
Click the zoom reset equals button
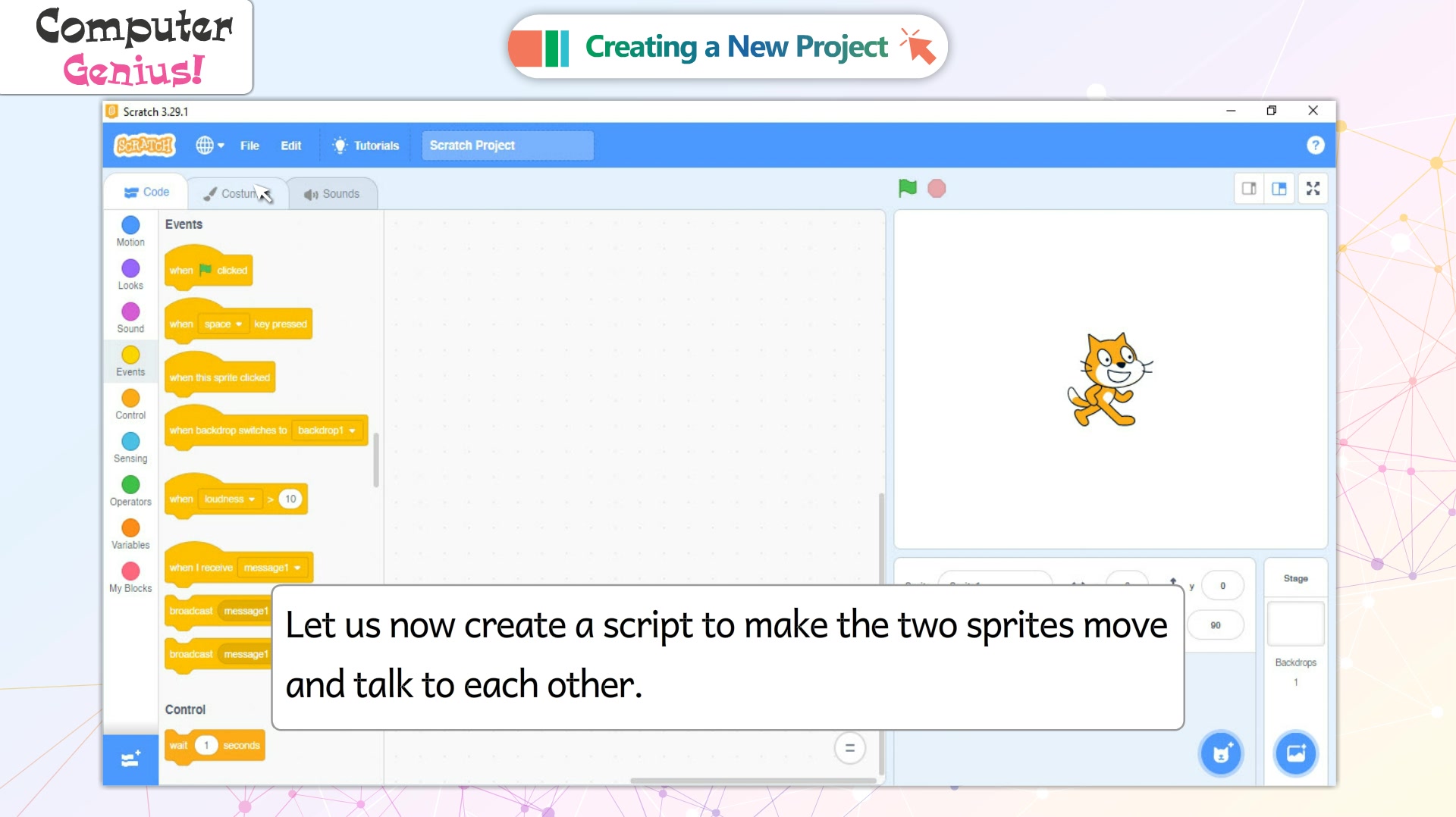pos(850,748)
